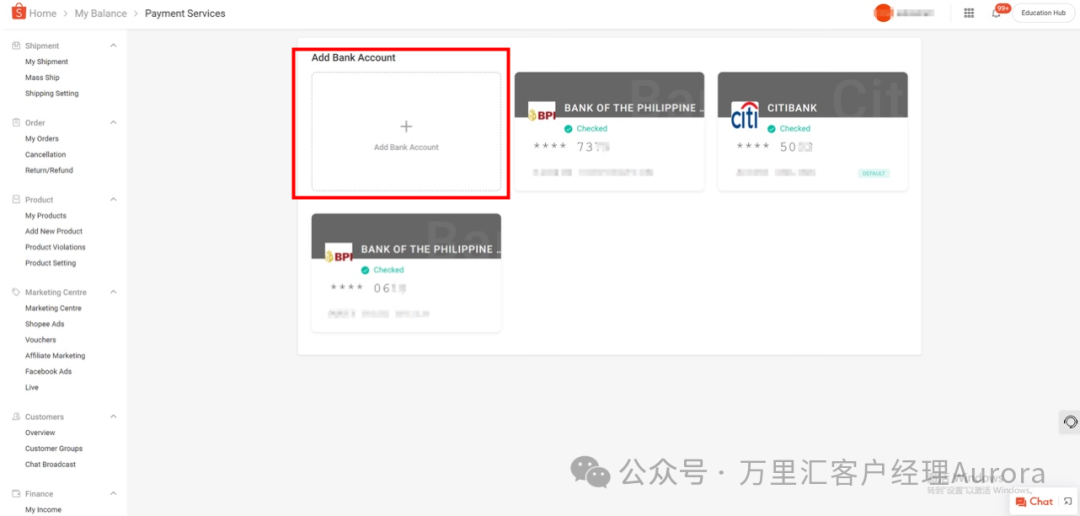Open customers Overview
The height and width of the screenshot is (516, 1080).
click(40, 433)
